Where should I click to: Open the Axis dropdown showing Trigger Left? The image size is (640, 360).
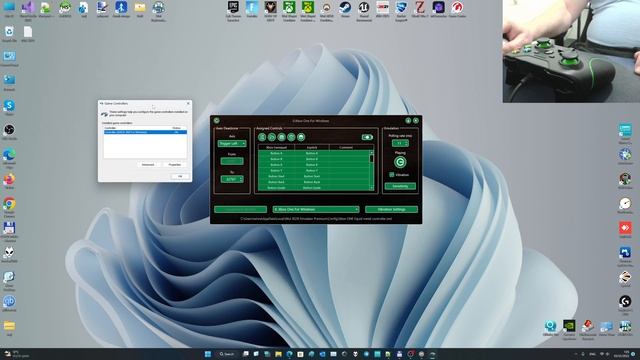[x=232, y=144]
